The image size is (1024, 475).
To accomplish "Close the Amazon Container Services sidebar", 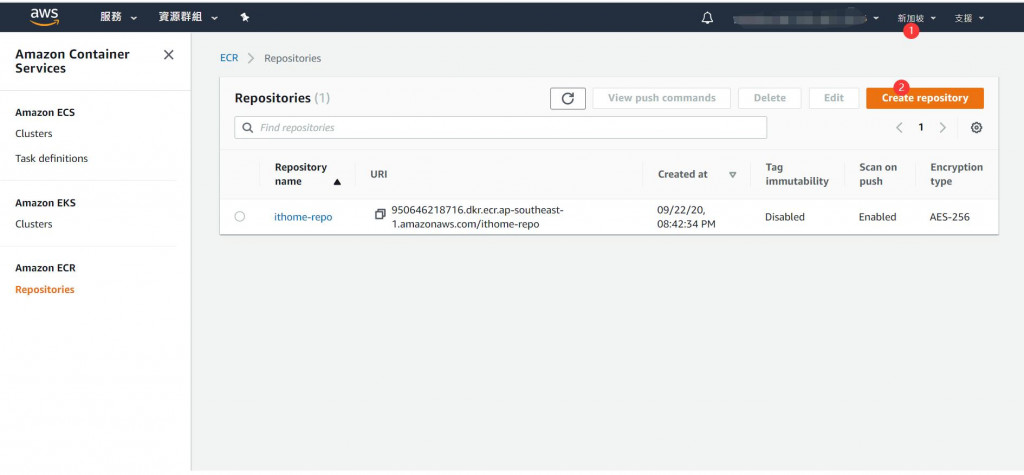I will point(168,55).
